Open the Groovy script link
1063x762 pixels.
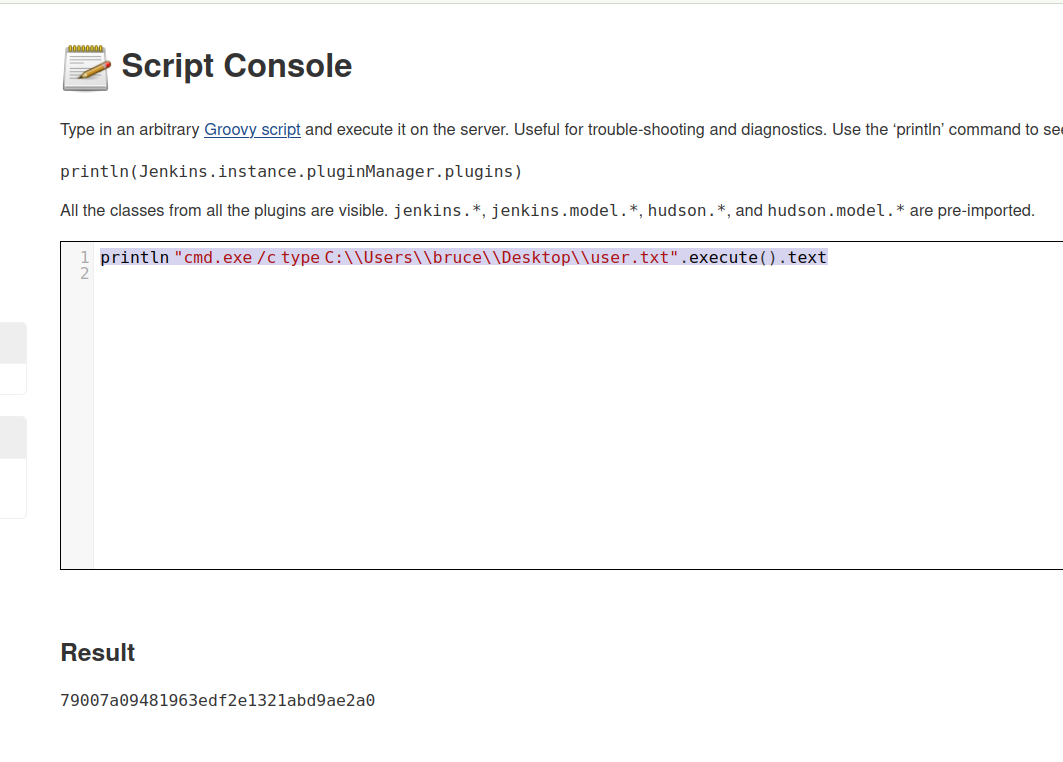coord(252,129)
